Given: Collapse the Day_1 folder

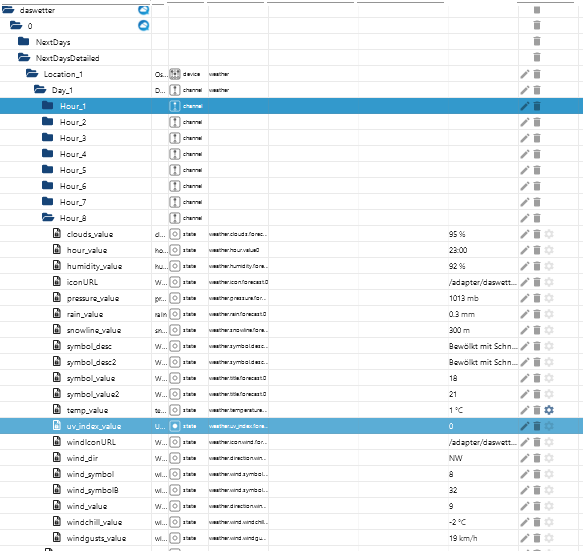Looking at the screenshot, I should click(40, 90).
